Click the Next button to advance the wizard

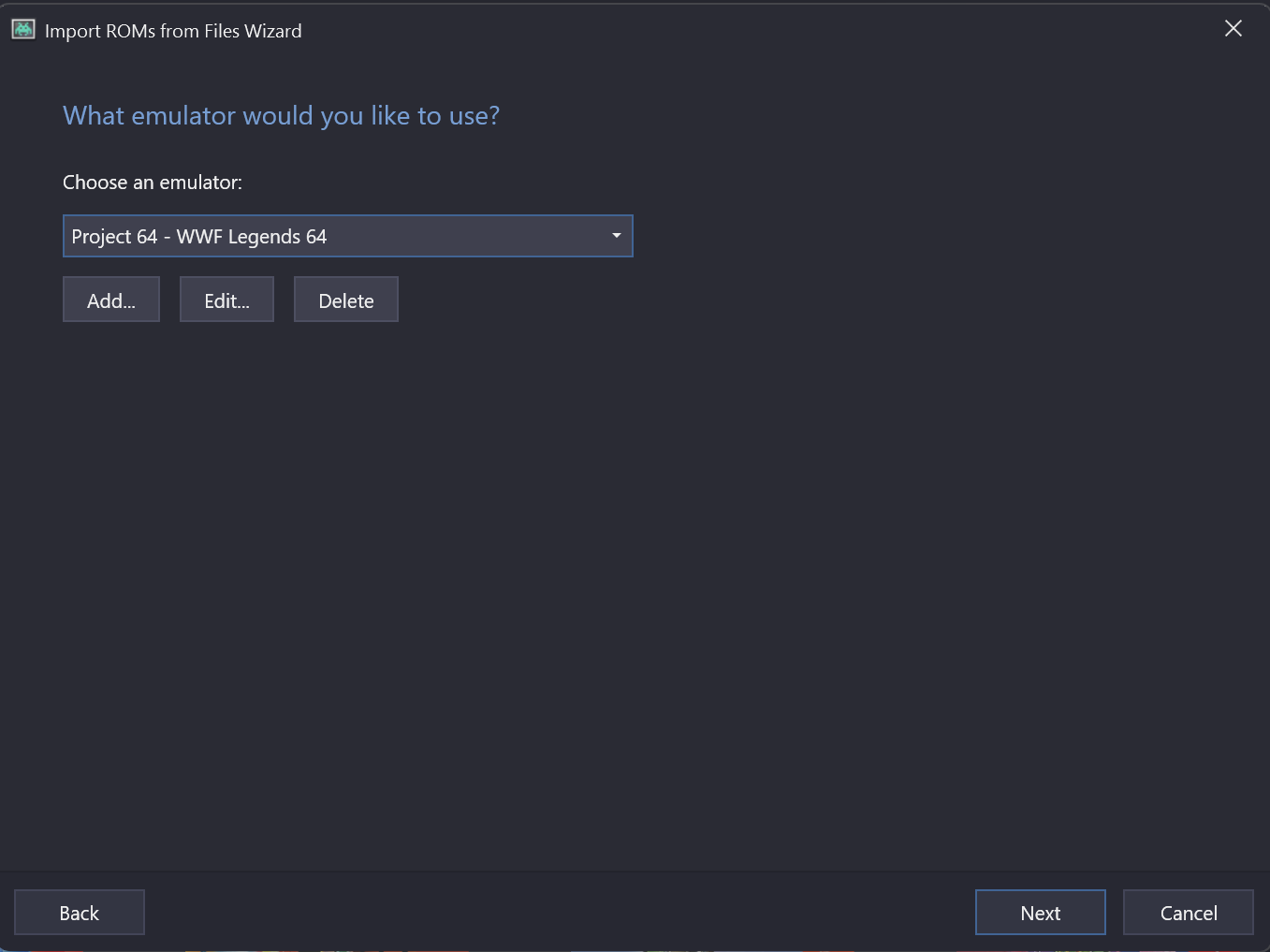pyautogui.click(x=1041, y=913)
